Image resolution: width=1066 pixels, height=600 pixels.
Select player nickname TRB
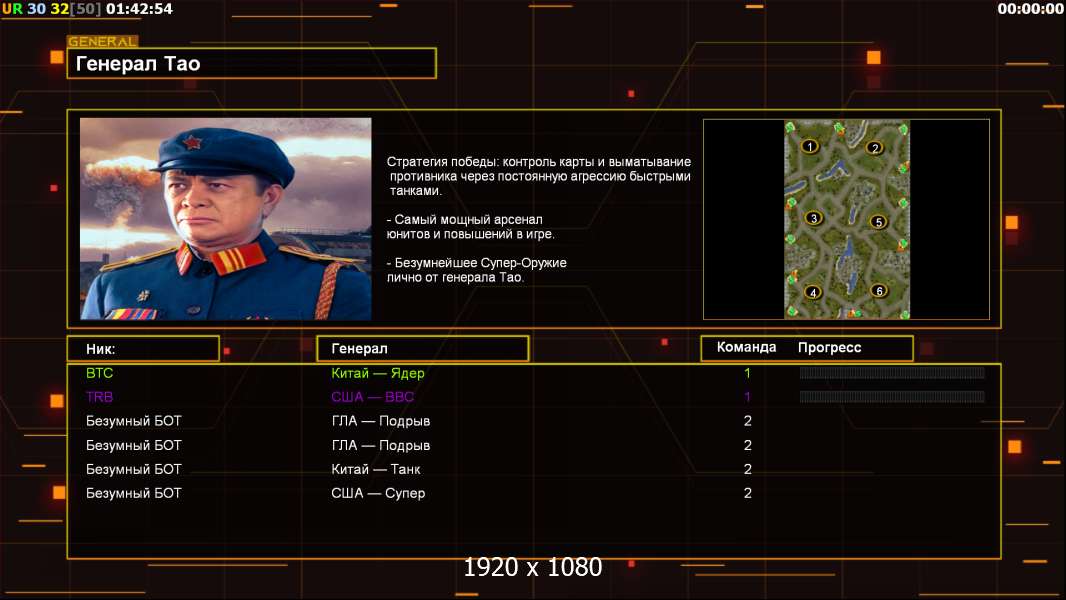click(x=99, y=397)
